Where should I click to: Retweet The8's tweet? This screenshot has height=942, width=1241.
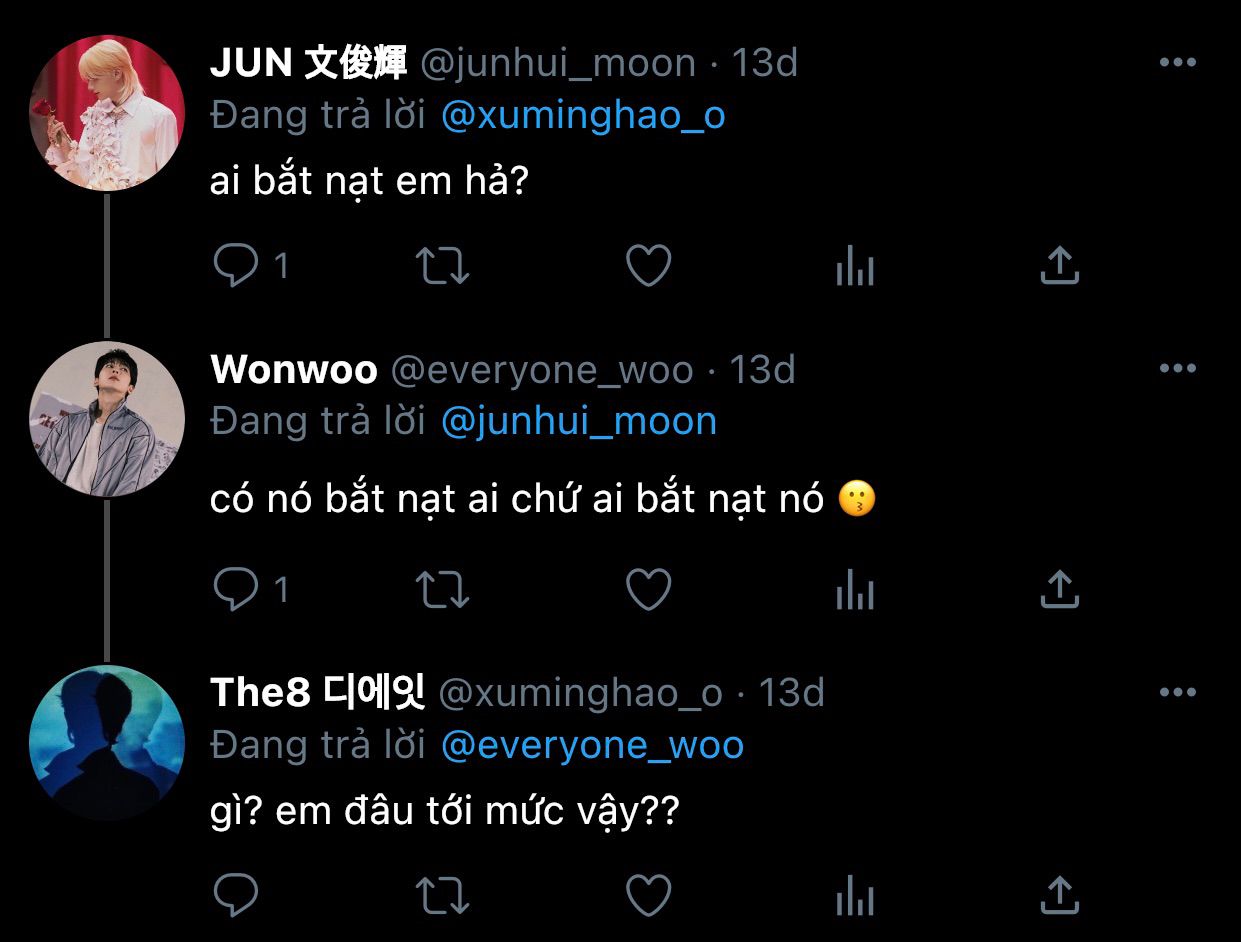click(x=442, y=894)
